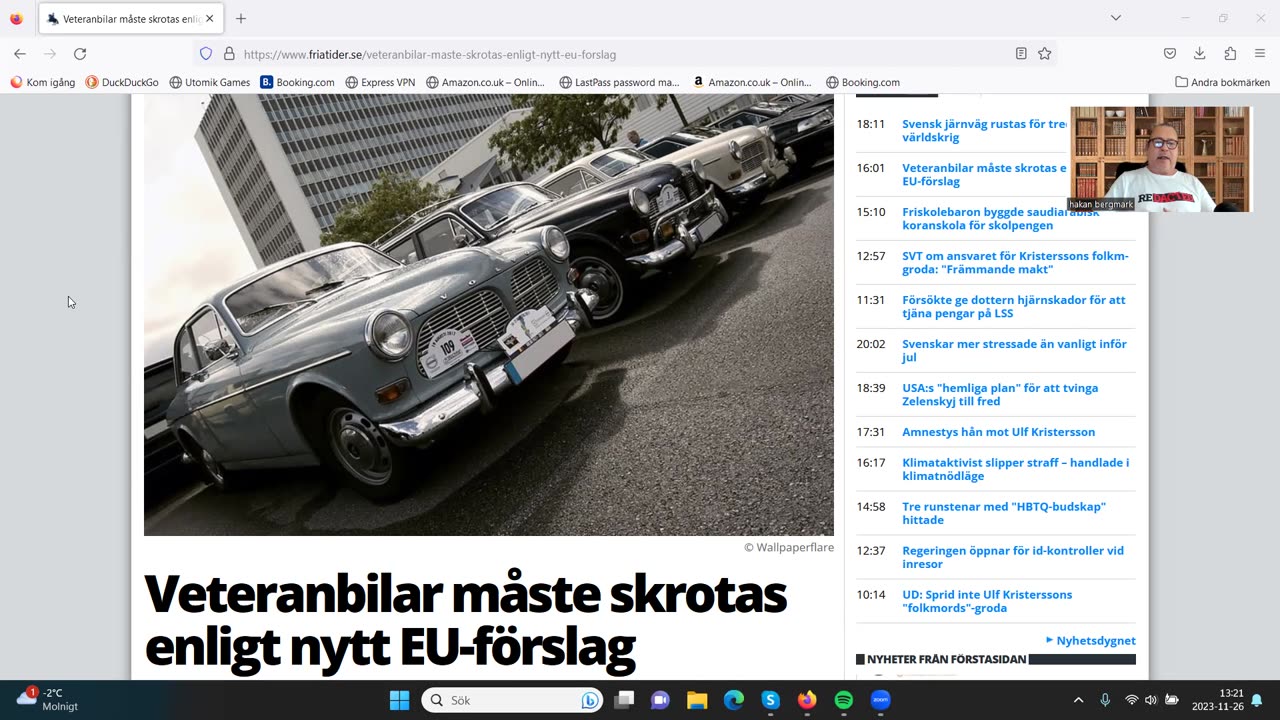The height and width of the screenshot is (720, 1280).
Task: Open the Wi-Fi network tray icon
Action: click(x=1132, y=700)
